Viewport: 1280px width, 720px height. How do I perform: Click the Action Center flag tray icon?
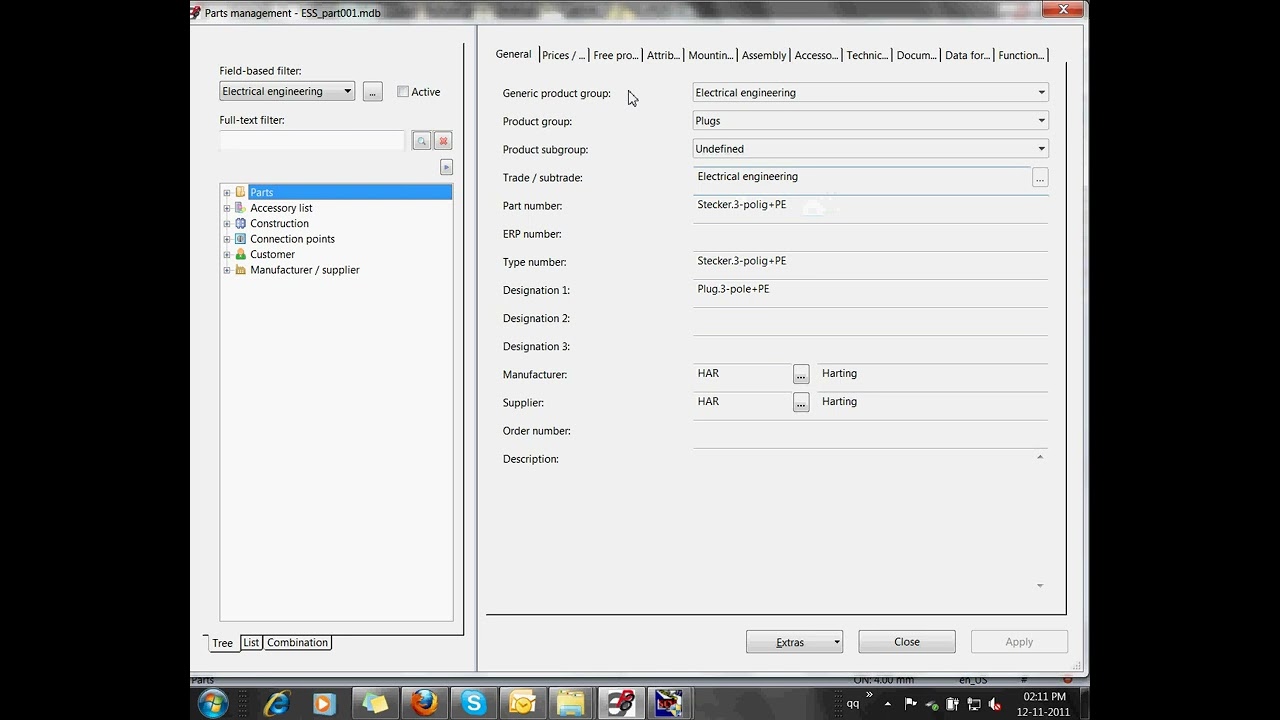tap(911, 703)
